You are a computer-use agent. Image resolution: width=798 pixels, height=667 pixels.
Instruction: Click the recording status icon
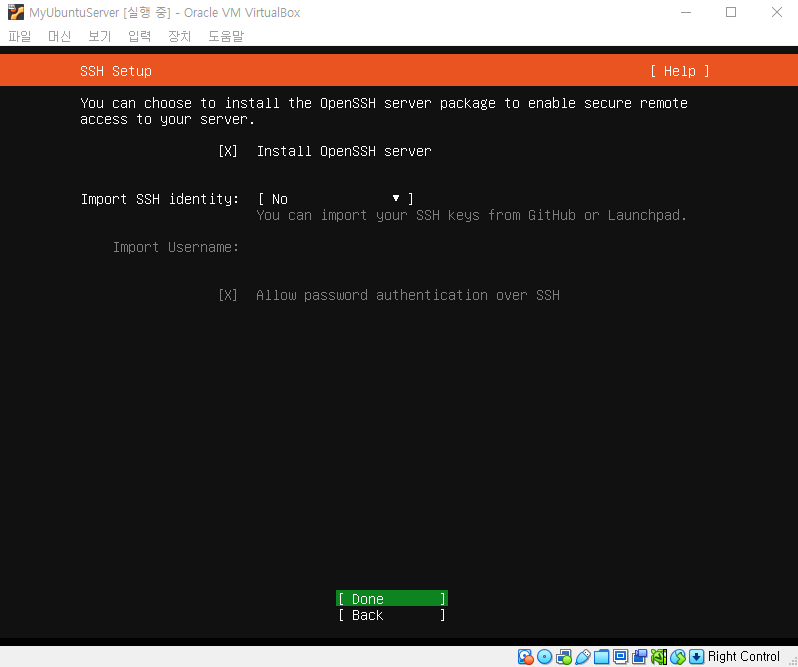coord(640,657)
